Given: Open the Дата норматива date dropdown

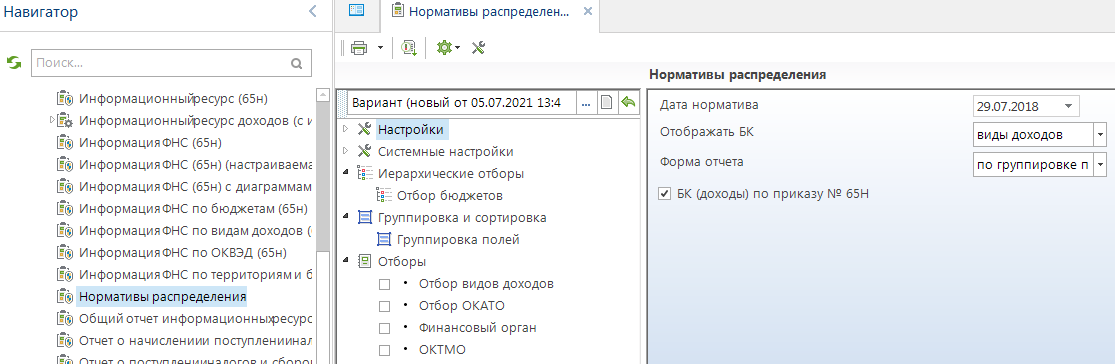Looking at the screenshot, I should (1068, 107).
